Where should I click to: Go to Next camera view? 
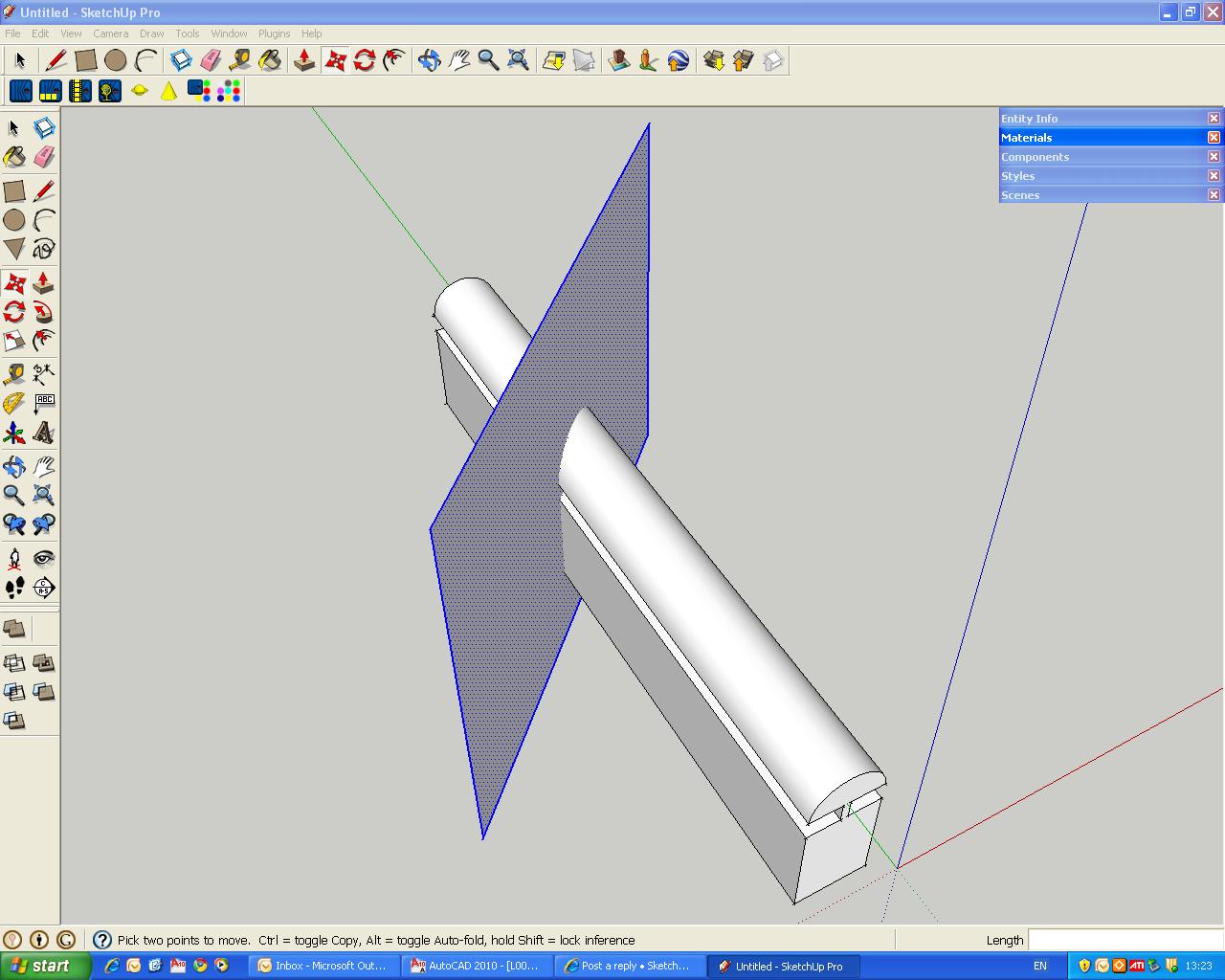click(x=44, y=524)
